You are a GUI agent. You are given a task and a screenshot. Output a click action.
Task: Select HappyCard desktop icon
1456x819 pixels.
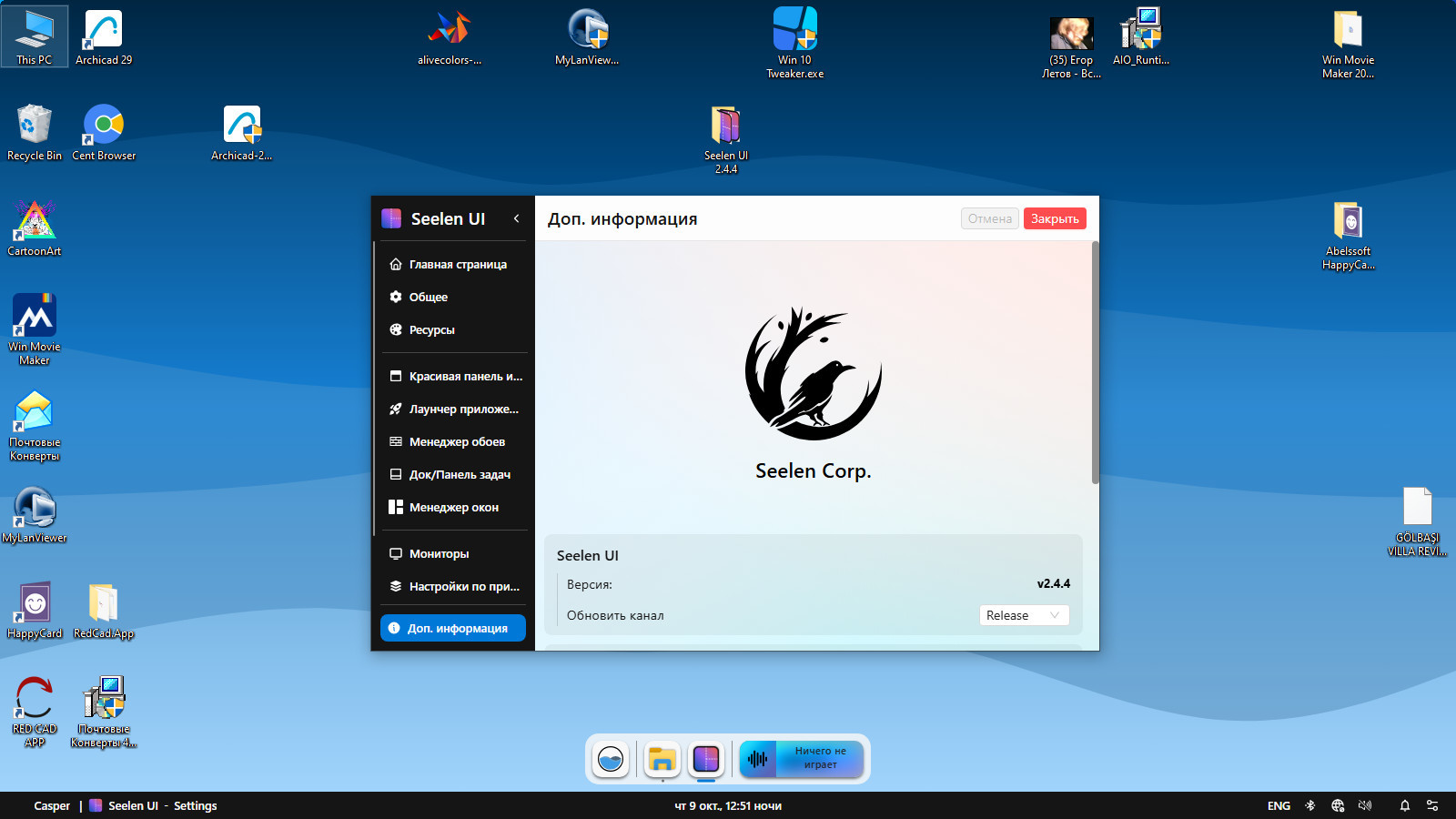(35, 611)
